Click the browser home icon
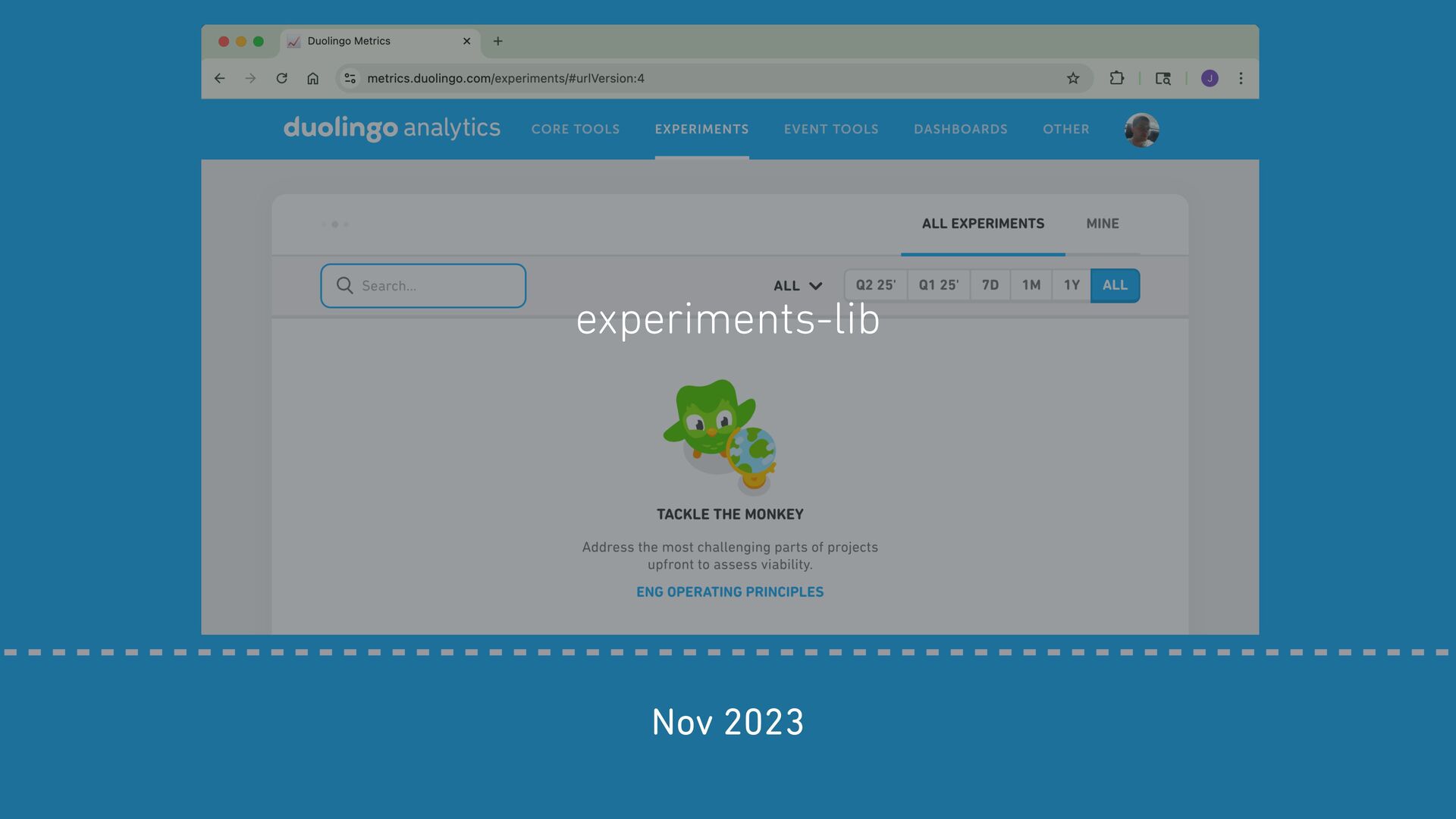The image size is (1456, 819). [312, 78]
